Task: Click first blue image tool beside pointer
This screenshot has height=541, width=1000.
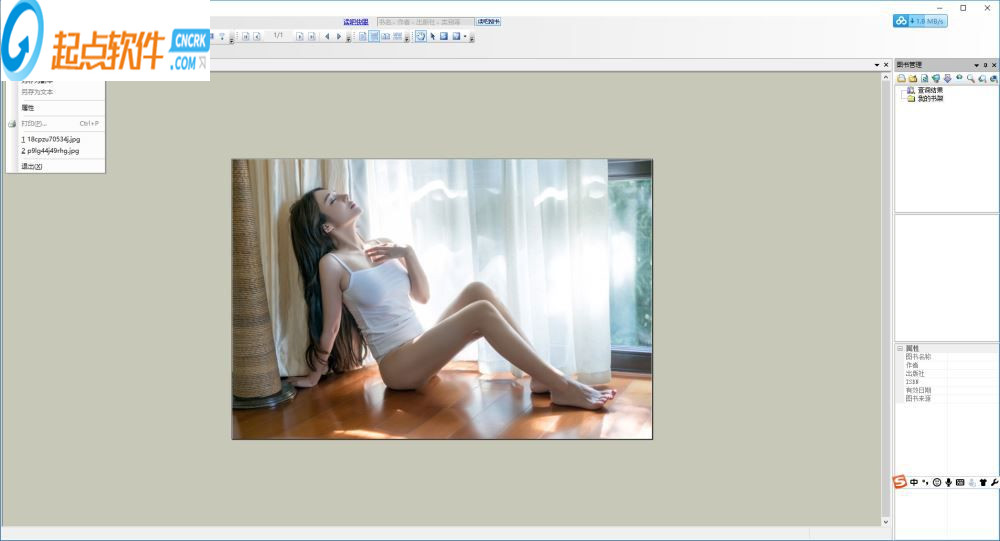Action: [444, 36]
